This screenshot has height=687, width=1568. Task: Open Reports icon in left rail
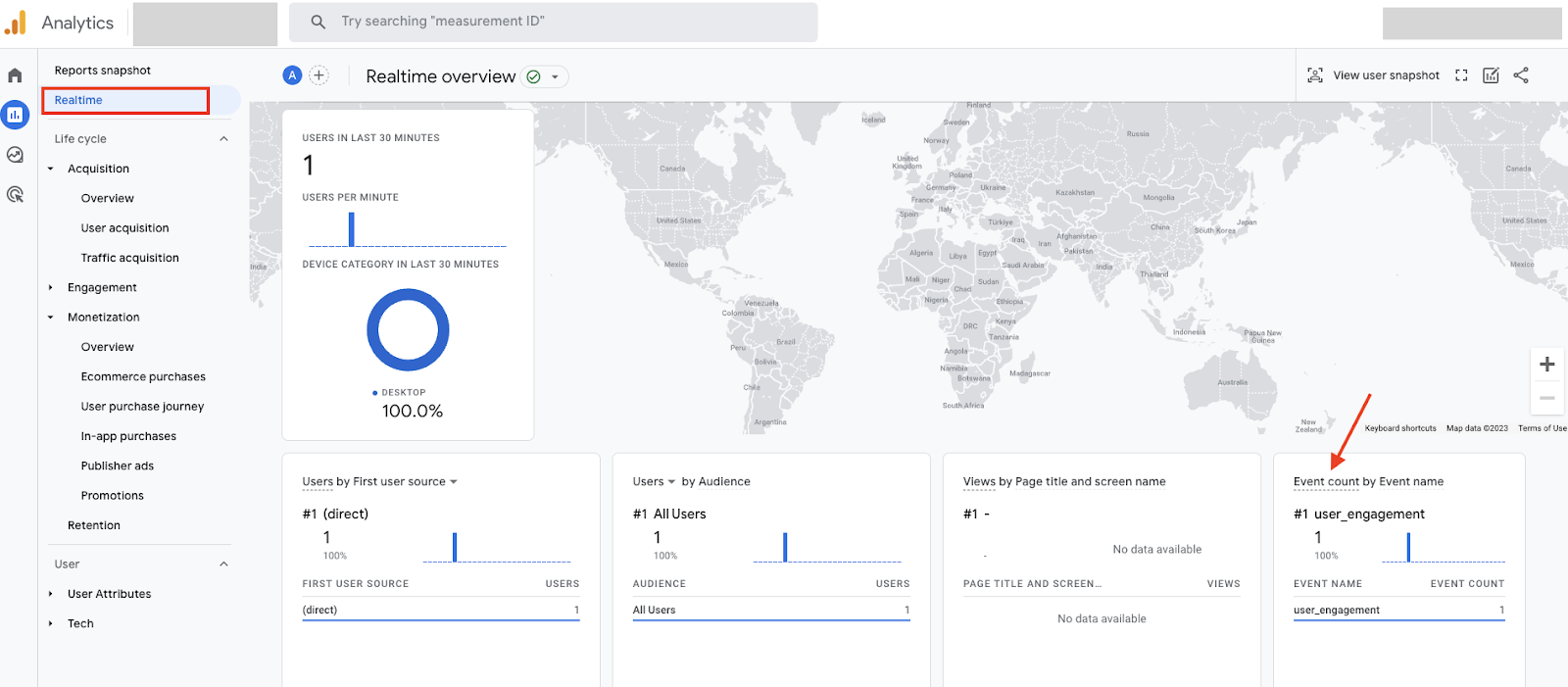15,115
